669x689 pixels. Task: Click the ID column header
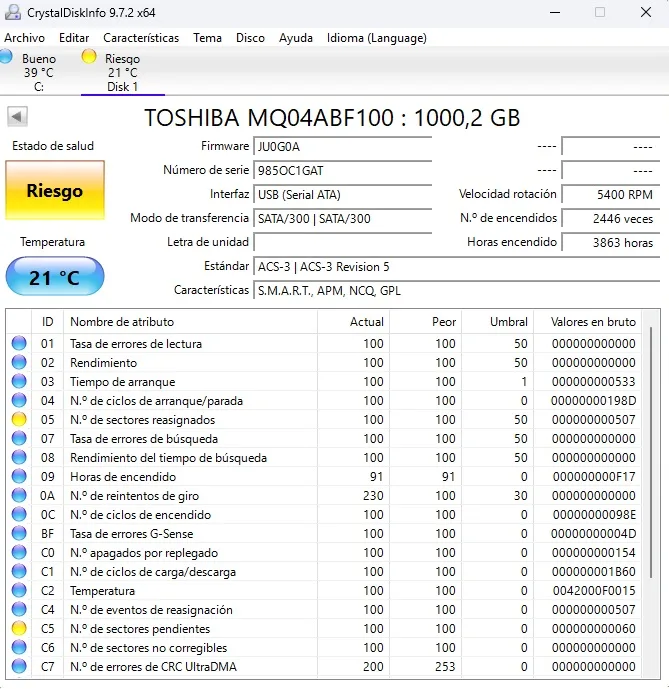[47, 322]
